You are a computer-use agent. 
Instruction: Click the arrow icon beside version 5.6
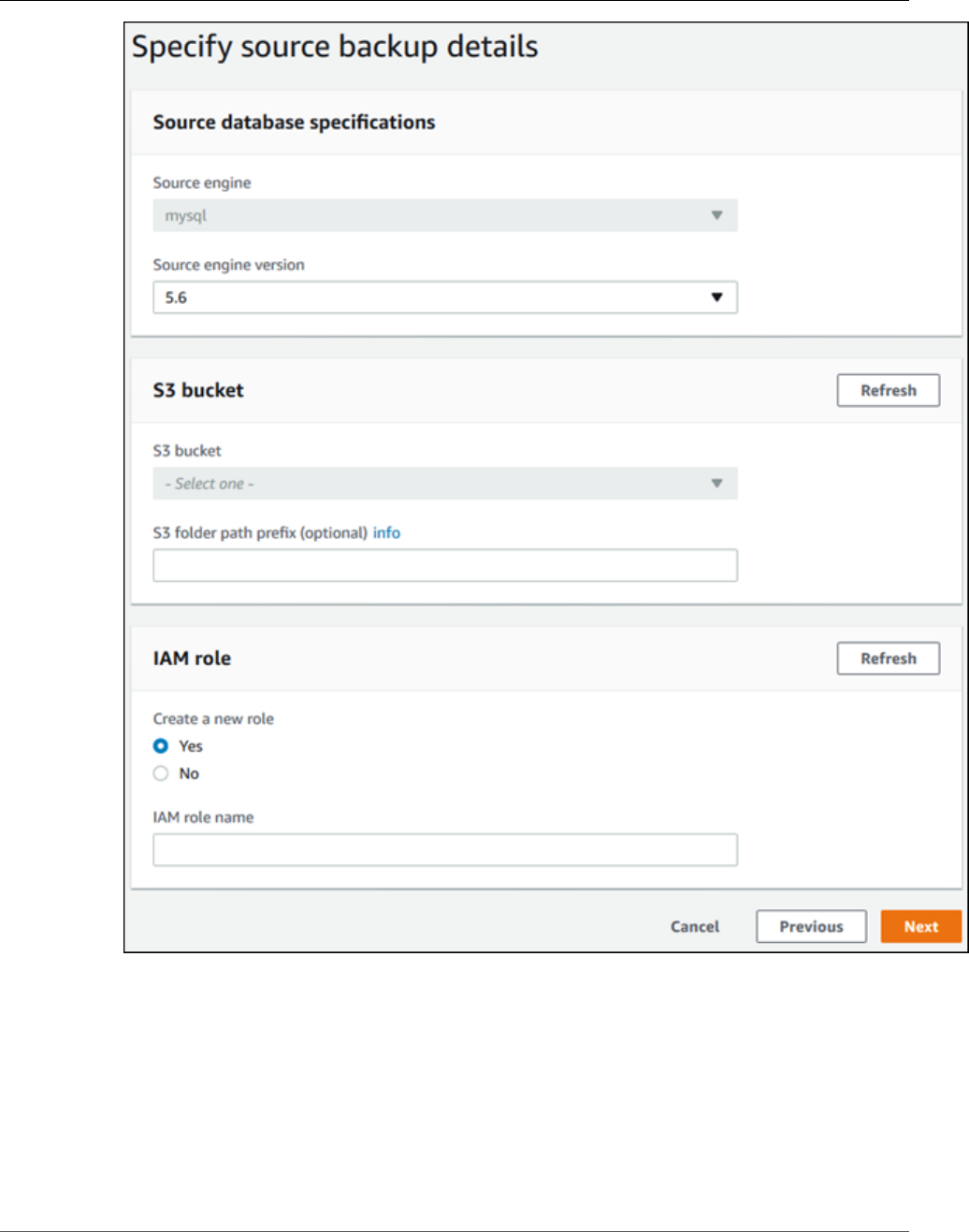(716, 297)
